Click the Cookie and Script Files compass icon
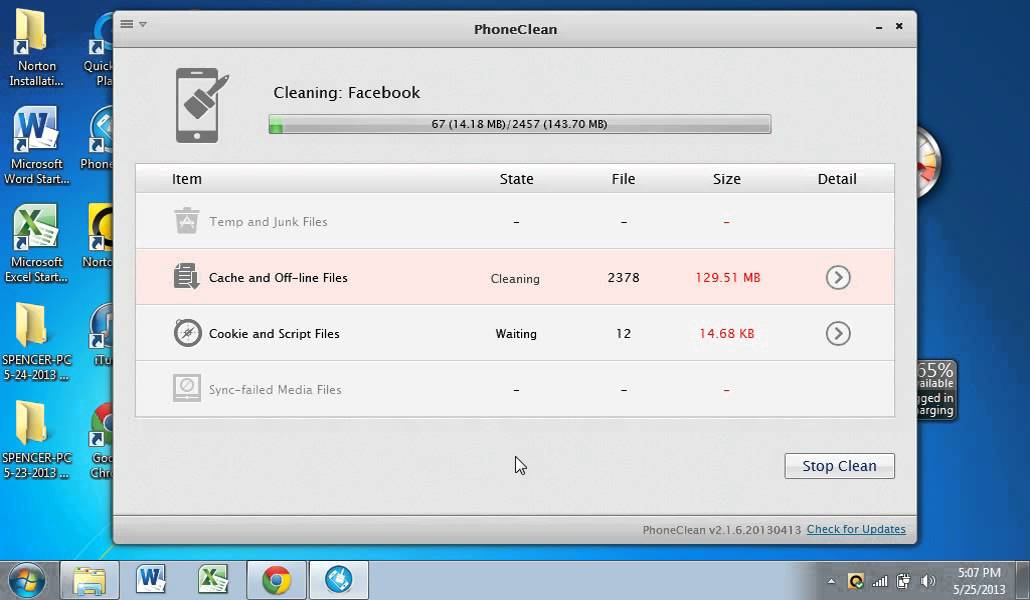 pyautogui.click(x=187, y=333)
